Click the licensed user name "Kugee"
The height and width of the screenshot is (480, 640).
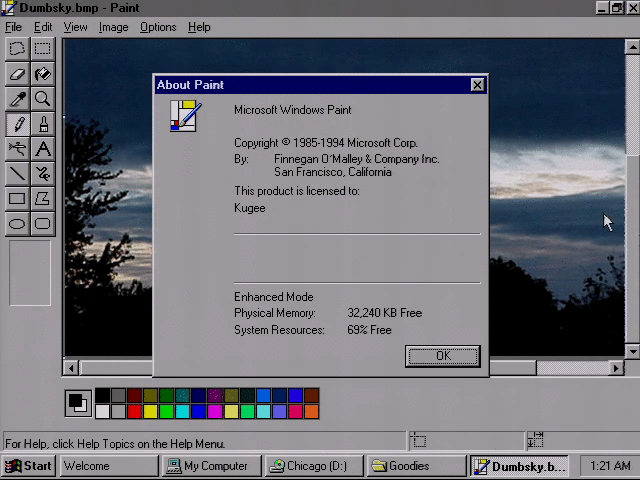tap(250, 208)
